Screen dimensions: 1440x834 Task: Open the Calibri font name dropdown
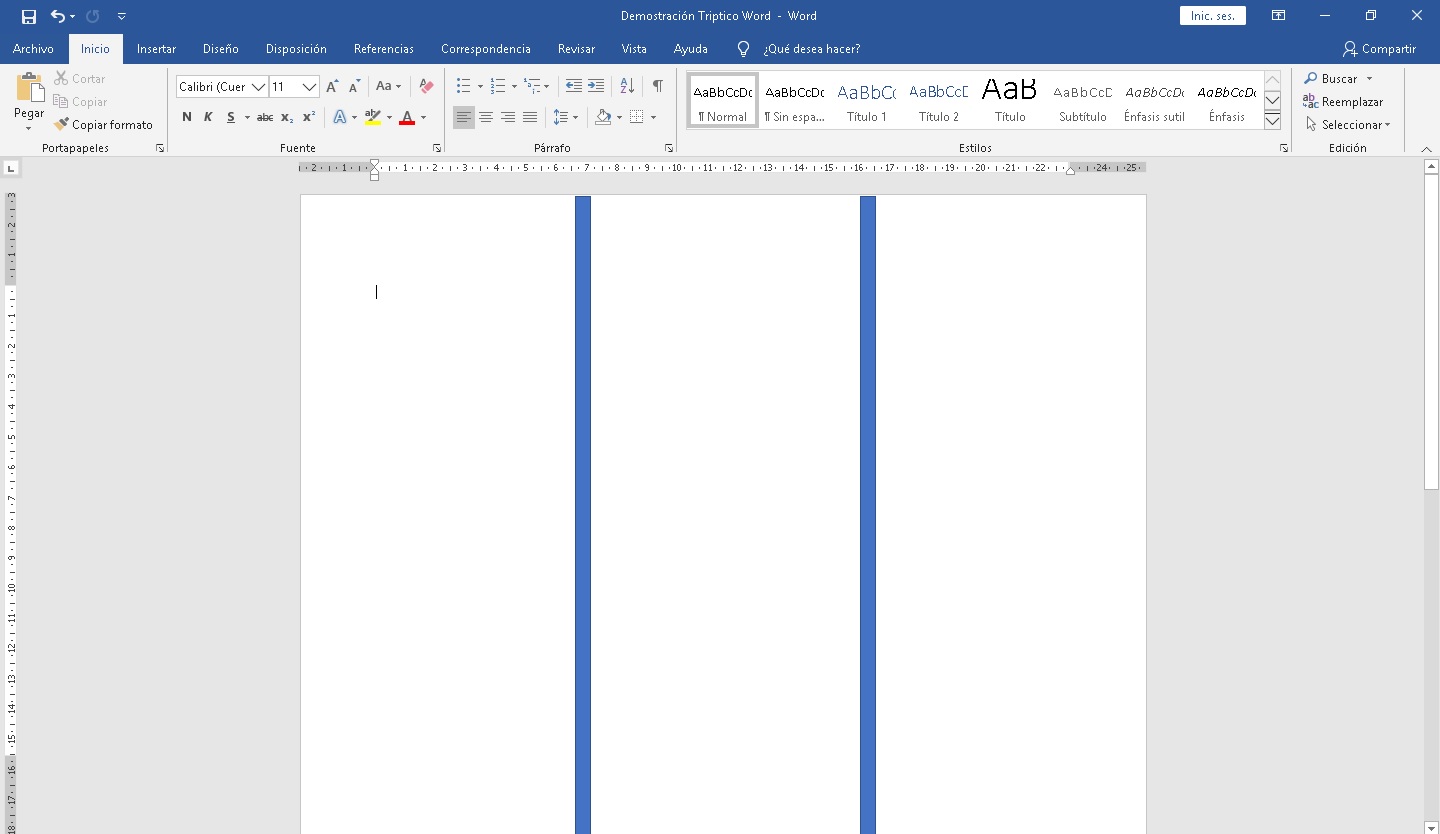click(x=258, y=87)
